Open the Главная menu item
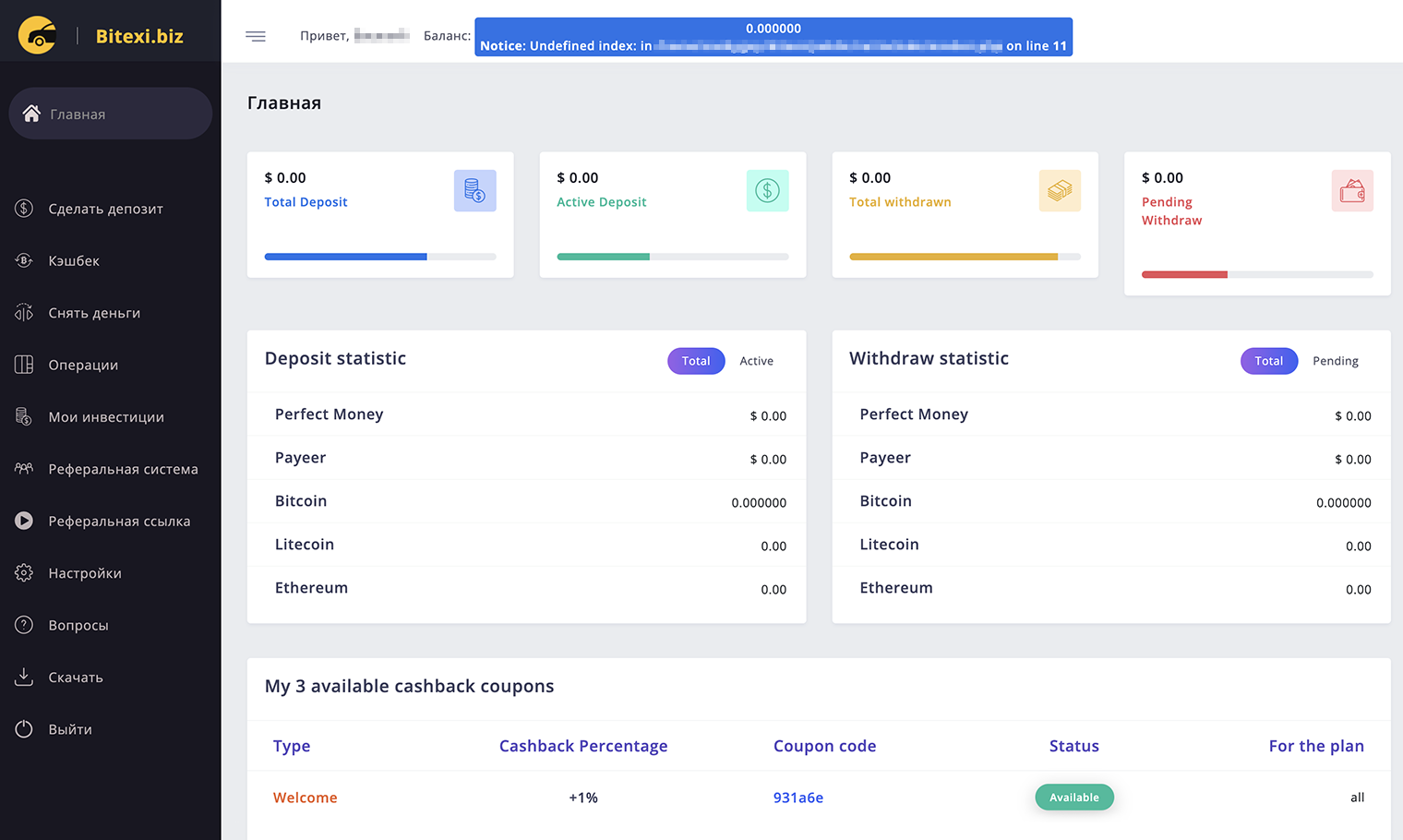Image resolution: width=1403 pixels, height=840 pixels. [x=111, y=114]
